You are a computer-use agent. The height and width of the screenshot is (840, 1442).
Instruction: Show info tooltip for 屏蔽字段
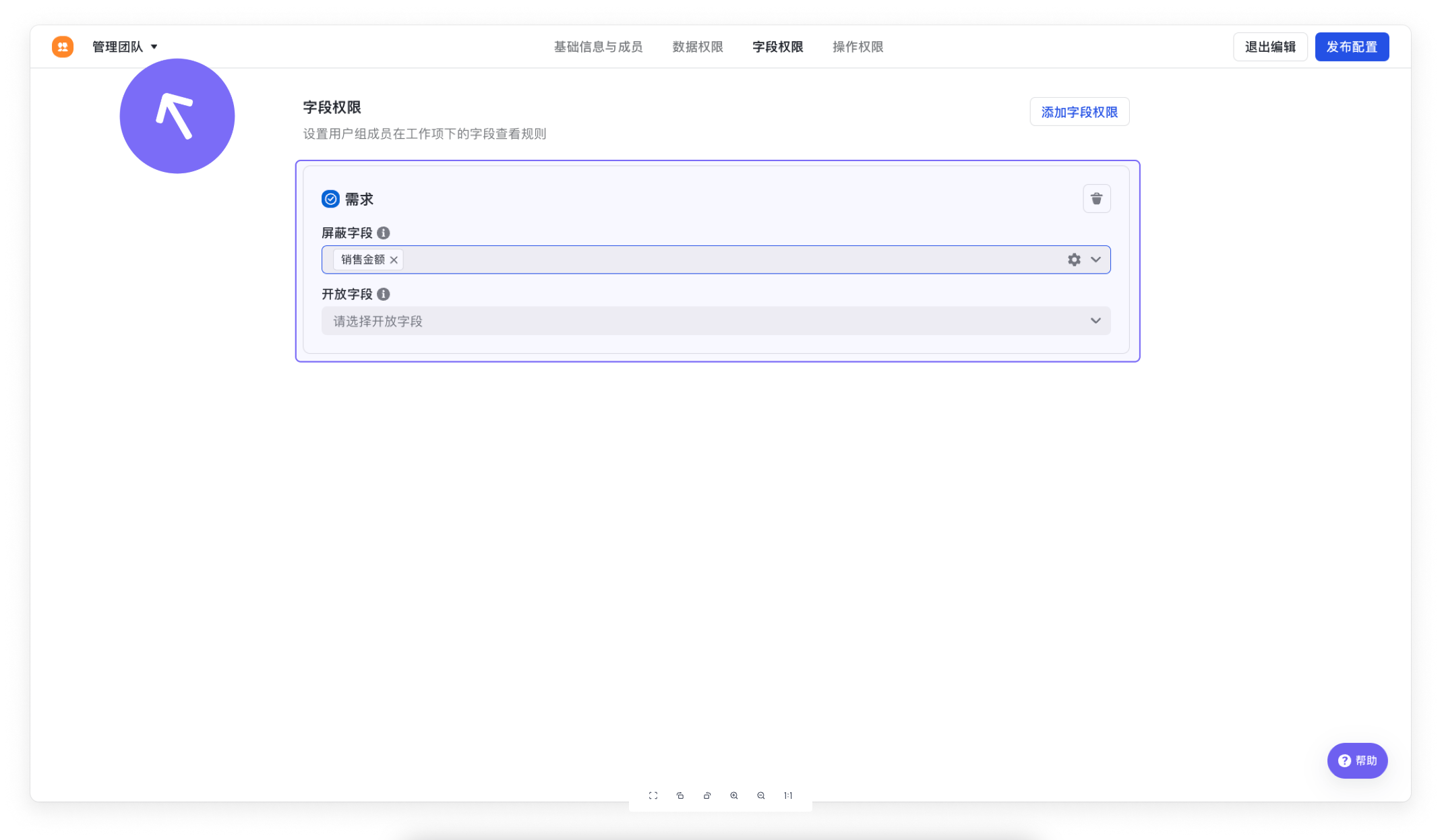coord(384,233)
